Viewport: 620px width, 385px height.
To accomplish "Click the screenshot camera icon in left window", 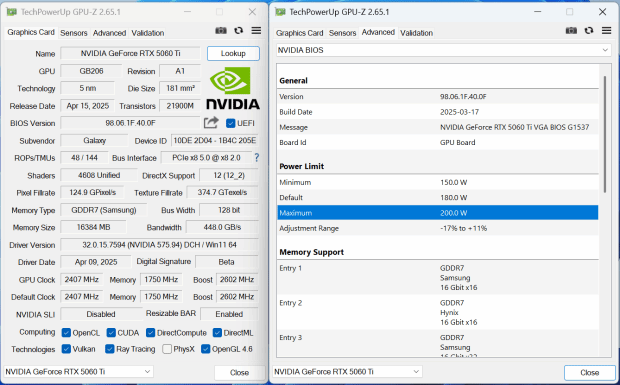I will coord(221,30).
